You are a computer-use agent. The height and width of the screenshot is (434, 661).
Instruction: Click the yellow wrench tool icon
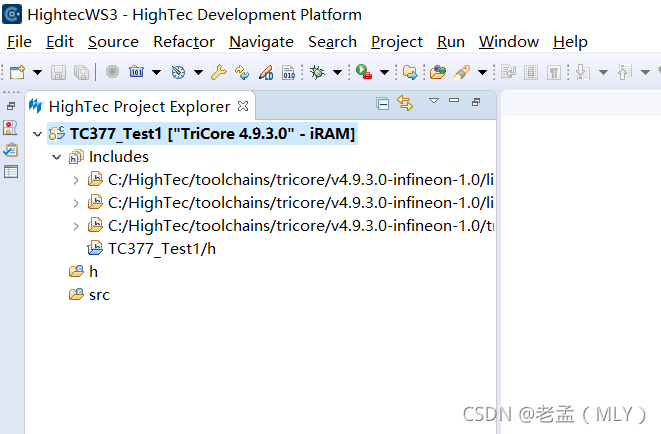[219, 72]
